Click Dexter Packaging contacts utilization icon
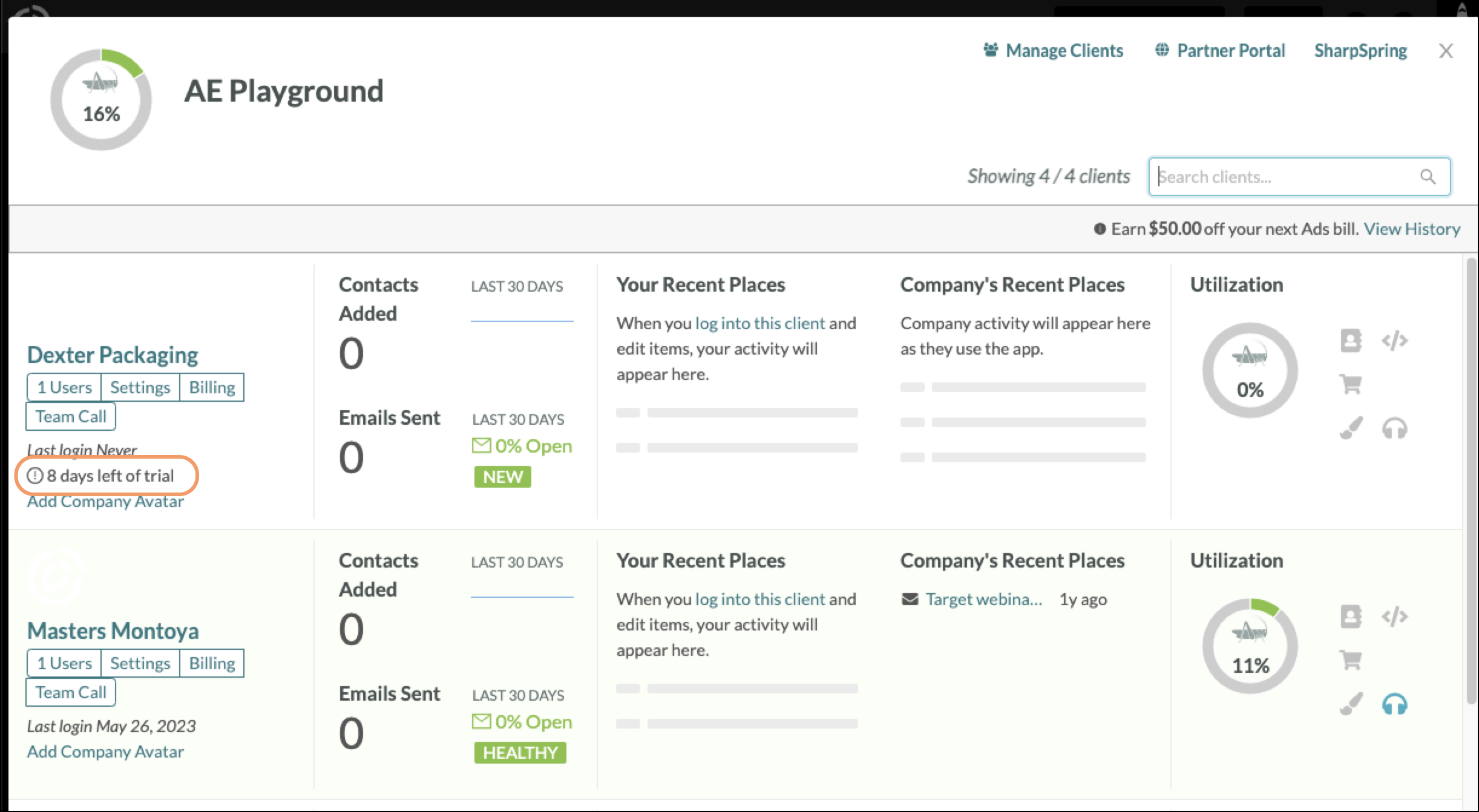This screenshot has width=1479, height=812. click(x=1351, y=341)
